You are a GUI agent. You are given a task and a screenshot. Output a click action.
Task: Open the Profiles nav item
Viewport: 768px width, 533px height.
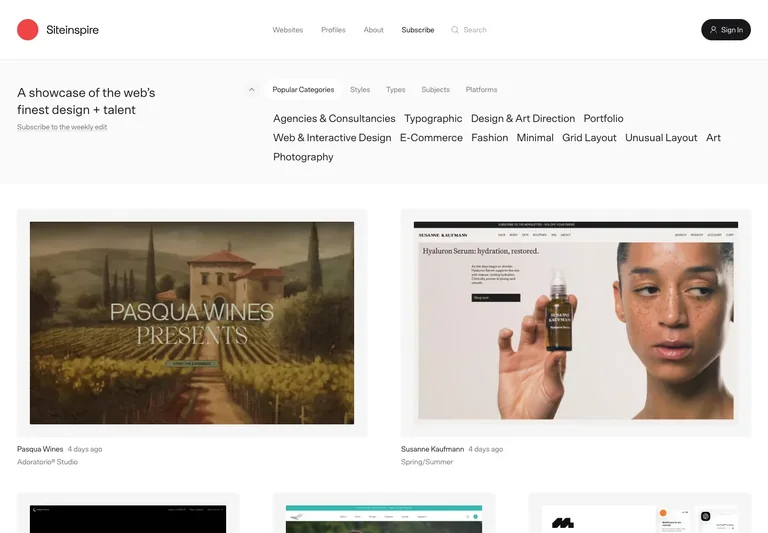tap(333, 30)
